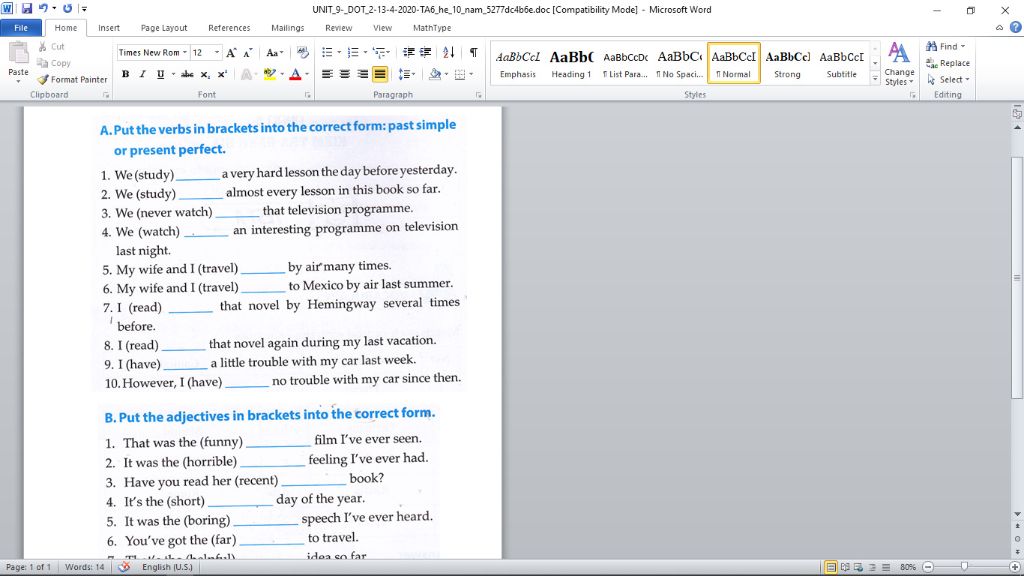Switch to the References tab
Viewport: 1024px width, 576px height.
click(229, 28)
